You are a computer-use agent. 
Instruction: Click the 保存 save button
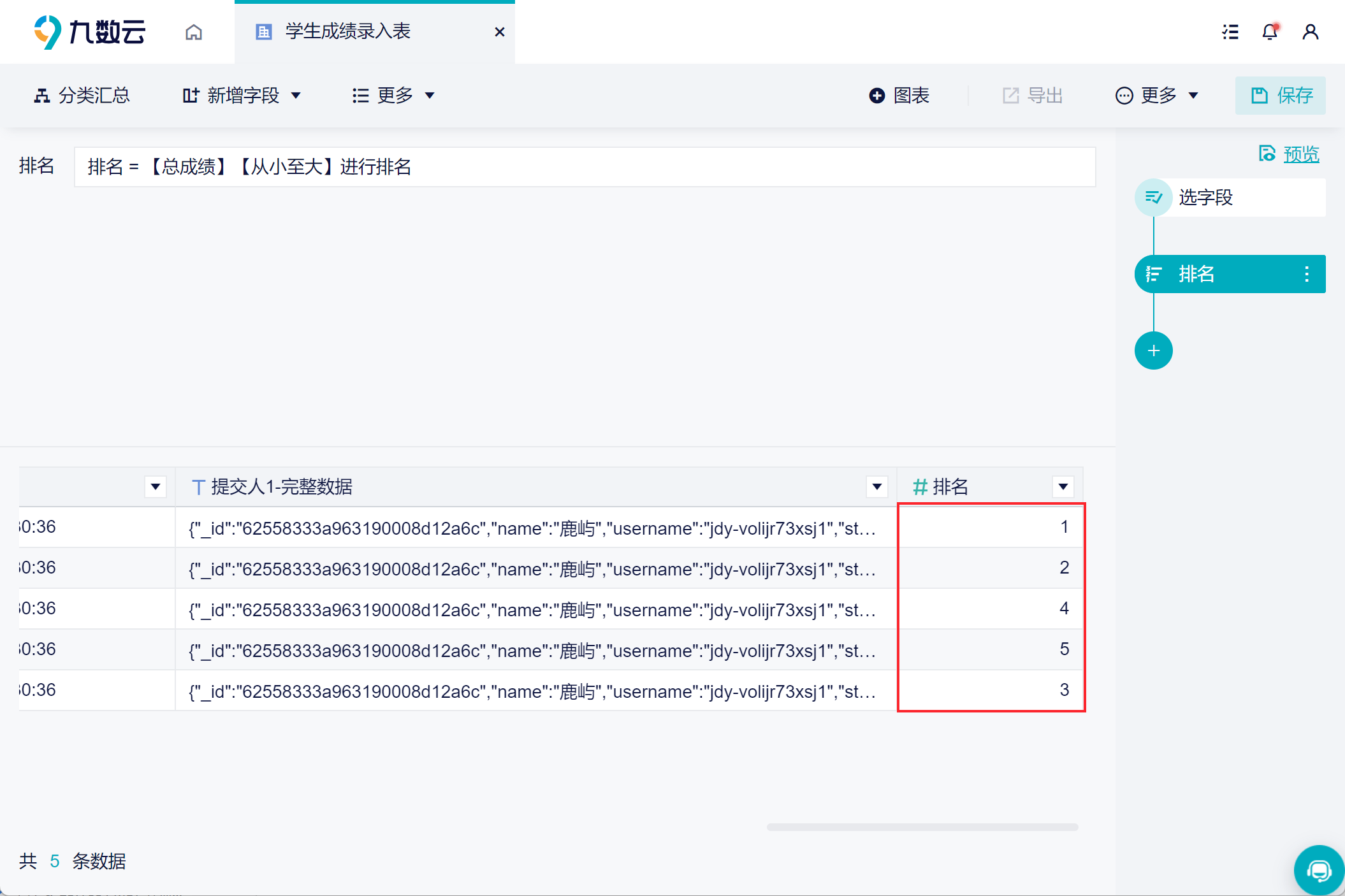pyautogui.click(x=1281, y=96)
